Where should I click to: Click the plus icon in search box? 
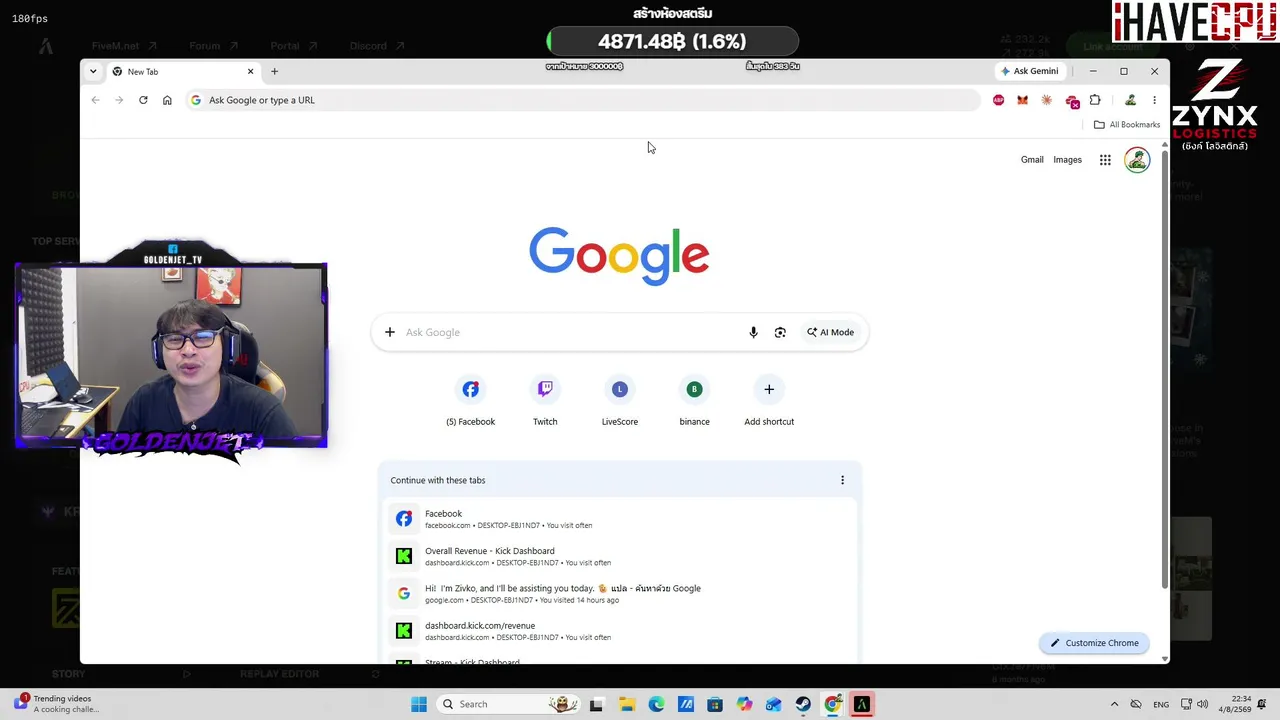tap(390, 332)
